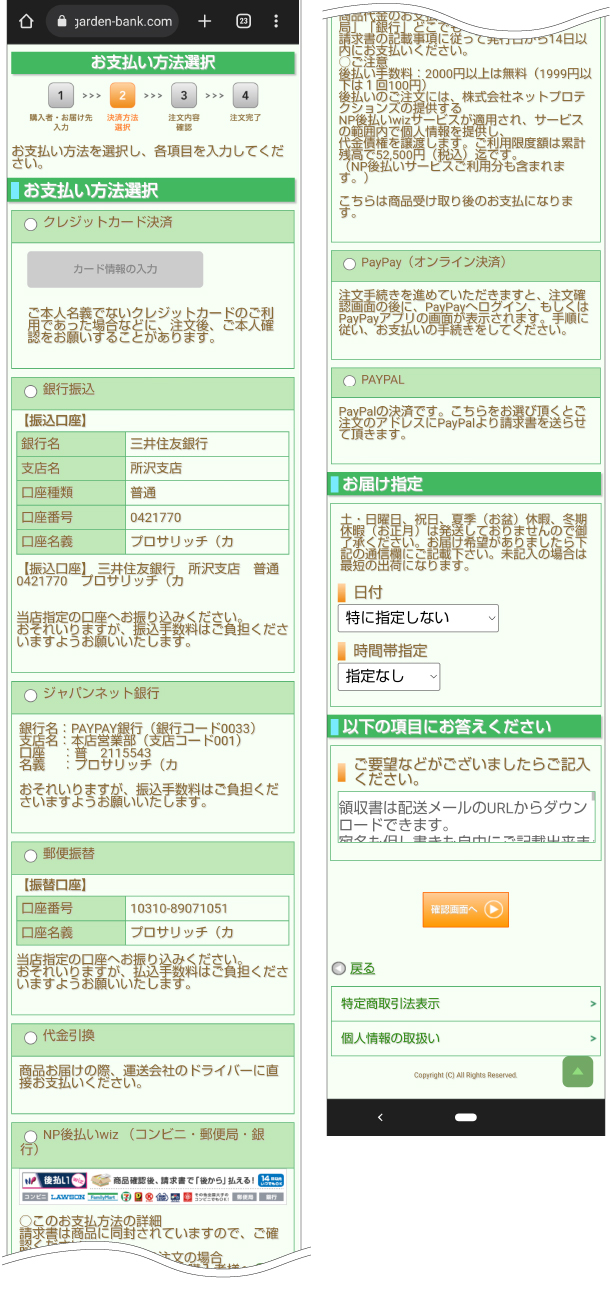Image resolution: width=610 pixels, height=1291 pixels.
Task: Select PayPay（オンライン決済） radio button
Action: pos(349,264)
